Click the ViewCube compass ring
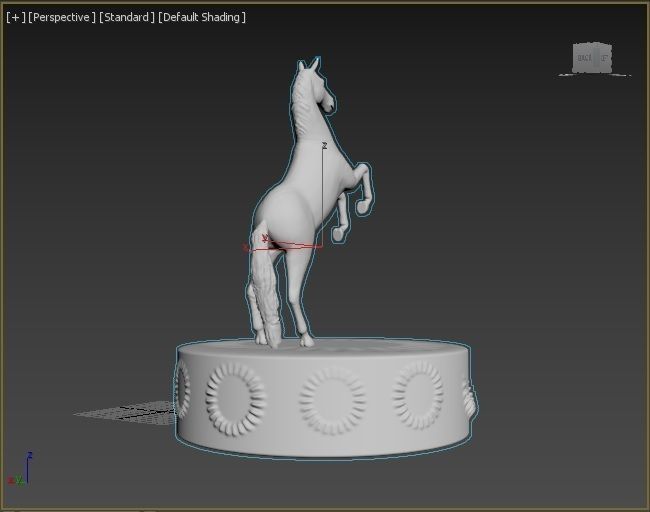The height and width of the screenshot is (512, 650). coord(594,75)
